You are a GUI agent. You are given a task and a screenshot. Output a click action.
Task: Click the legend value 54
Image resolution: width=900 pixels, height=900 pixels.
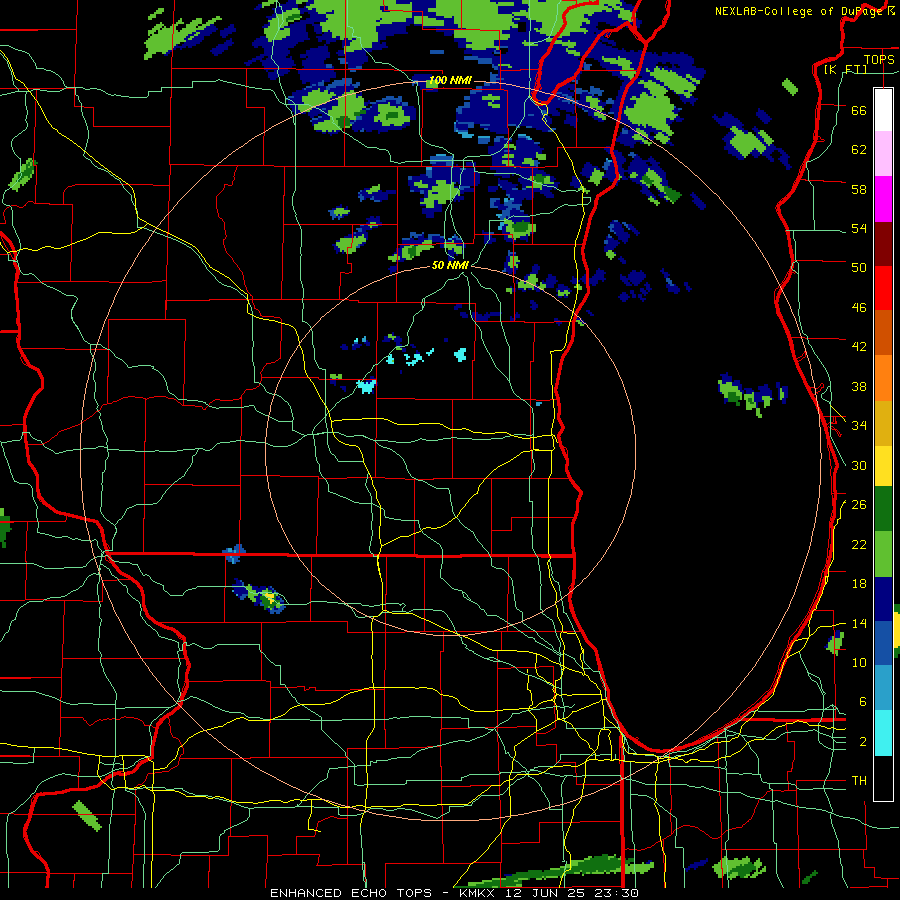coord(859,228)
